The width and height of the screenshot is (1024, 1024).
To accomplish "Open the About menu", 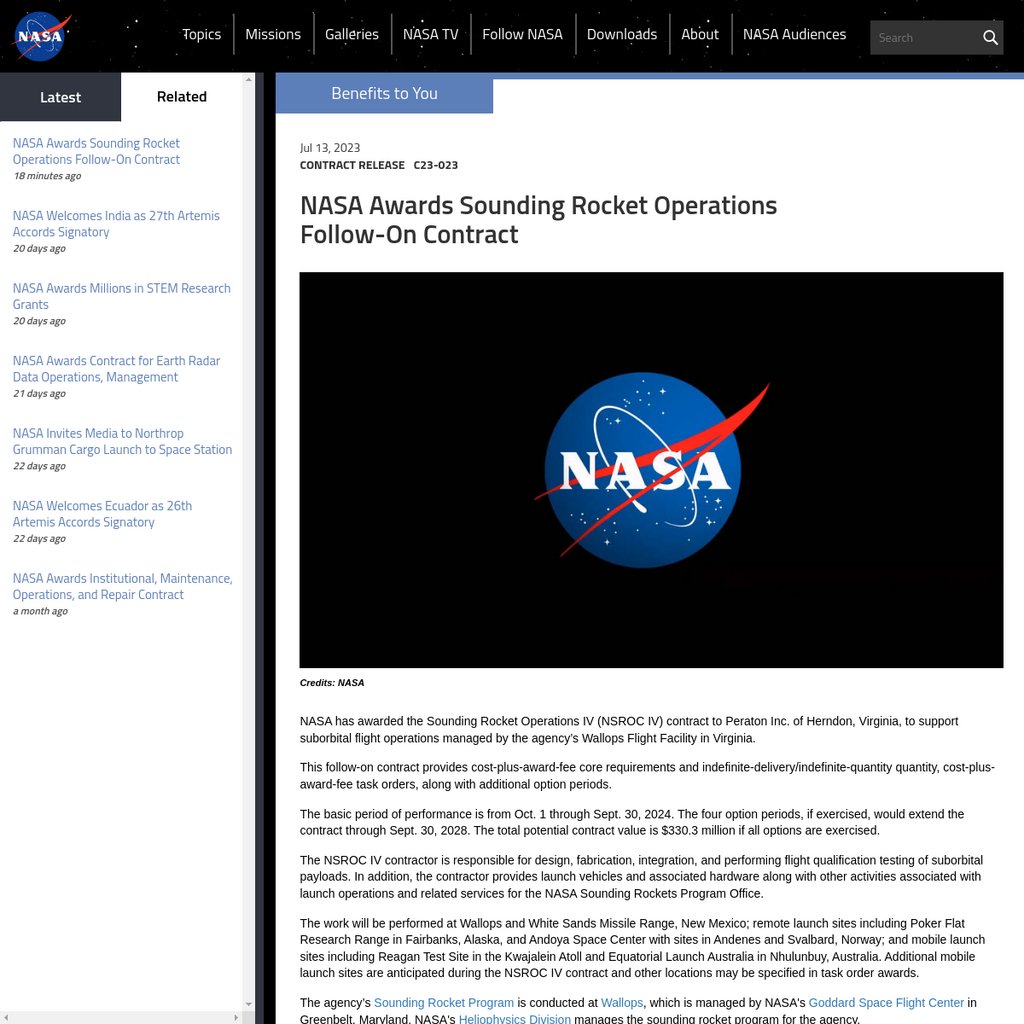I will [700, 34].
